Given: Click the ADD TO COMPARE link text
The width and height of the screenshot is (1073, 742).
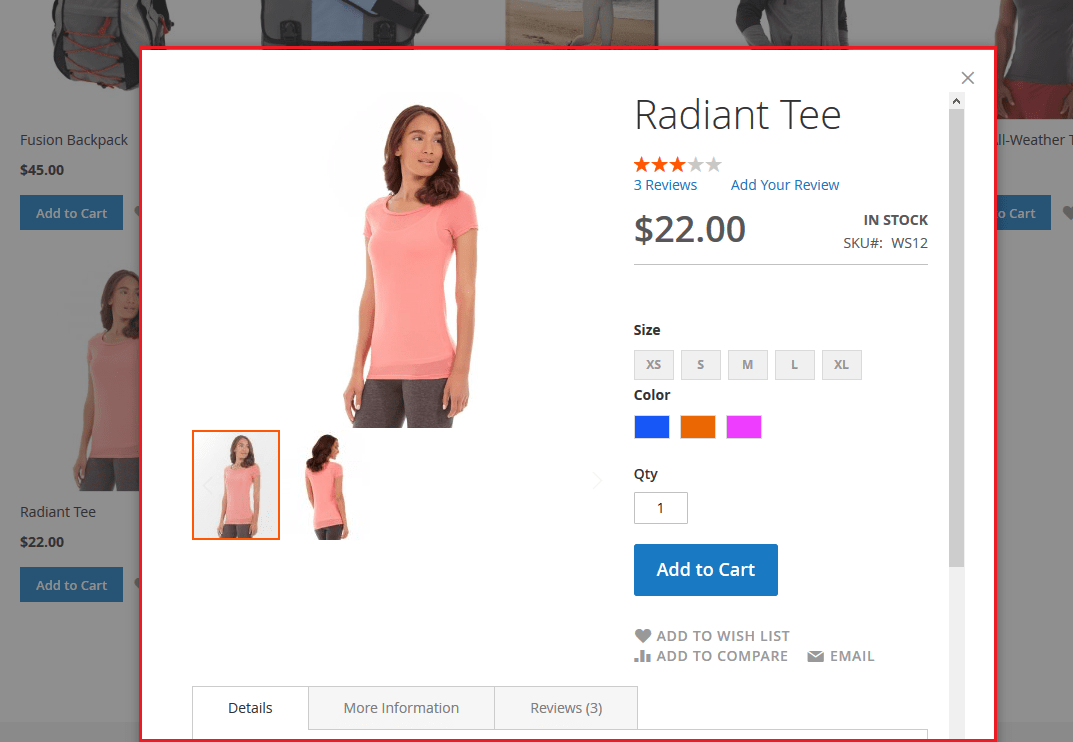Looking at the screenshot, I should 722,656.
